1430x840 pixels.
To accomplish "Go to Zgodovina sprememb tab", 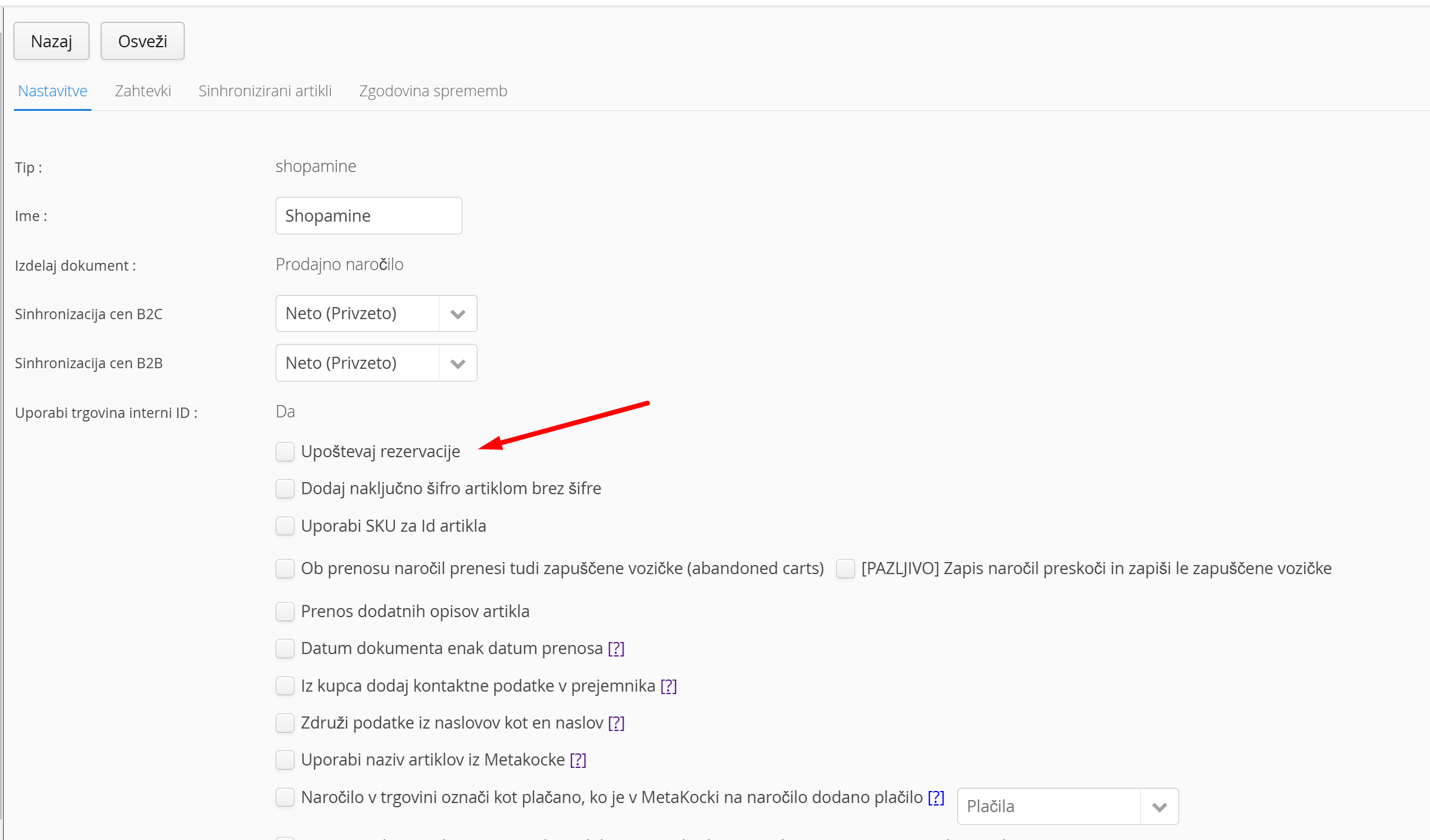I will [x=433, y=91].
